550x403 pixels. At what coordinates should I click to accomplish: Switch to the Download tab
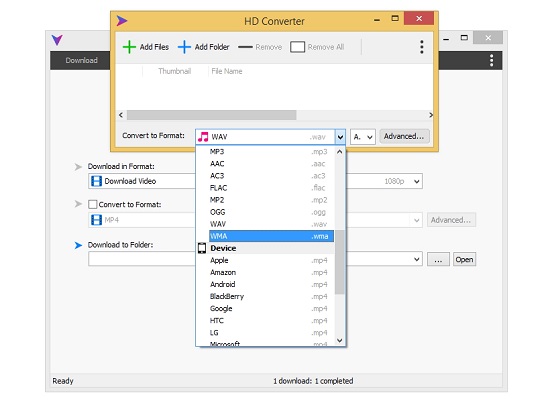[x=81, y=60]
